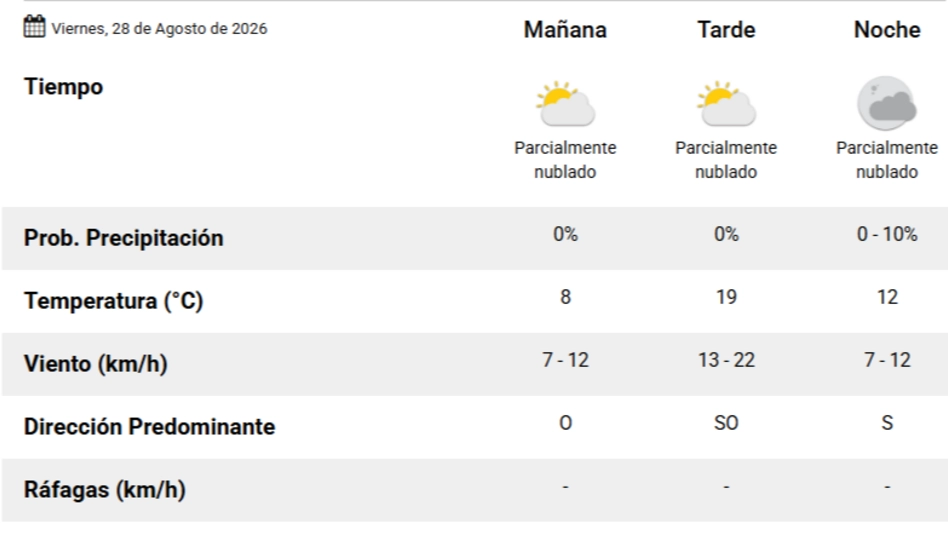Click the date Viernes, 28 de Agosto de 2026
948x535 pixels.
[x=159, y=29]
